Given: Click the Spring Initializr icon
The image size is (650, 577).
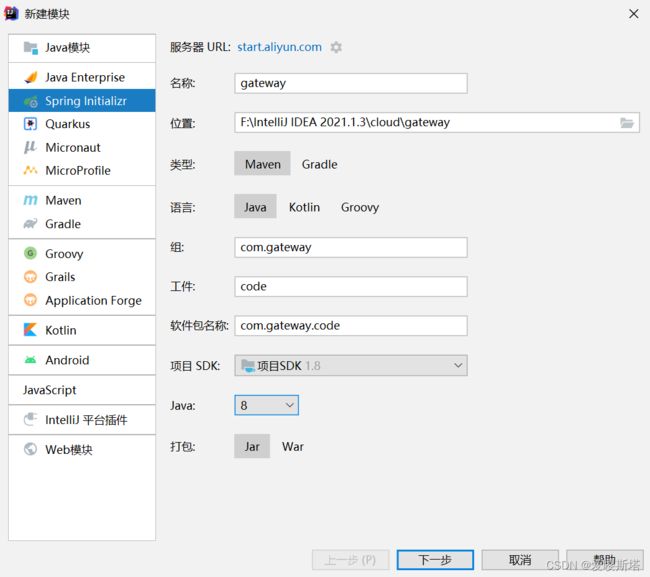Looking at the screenshot, I should tap(31, 101).
